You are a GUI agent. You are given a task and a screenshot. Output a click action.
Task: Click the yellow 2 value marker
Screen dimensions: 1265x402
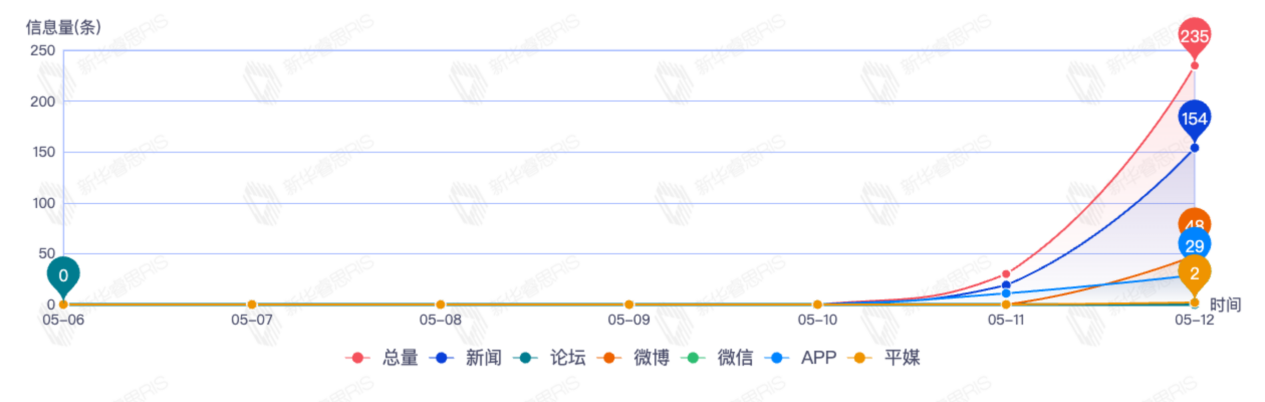(x=1195, y=273)
